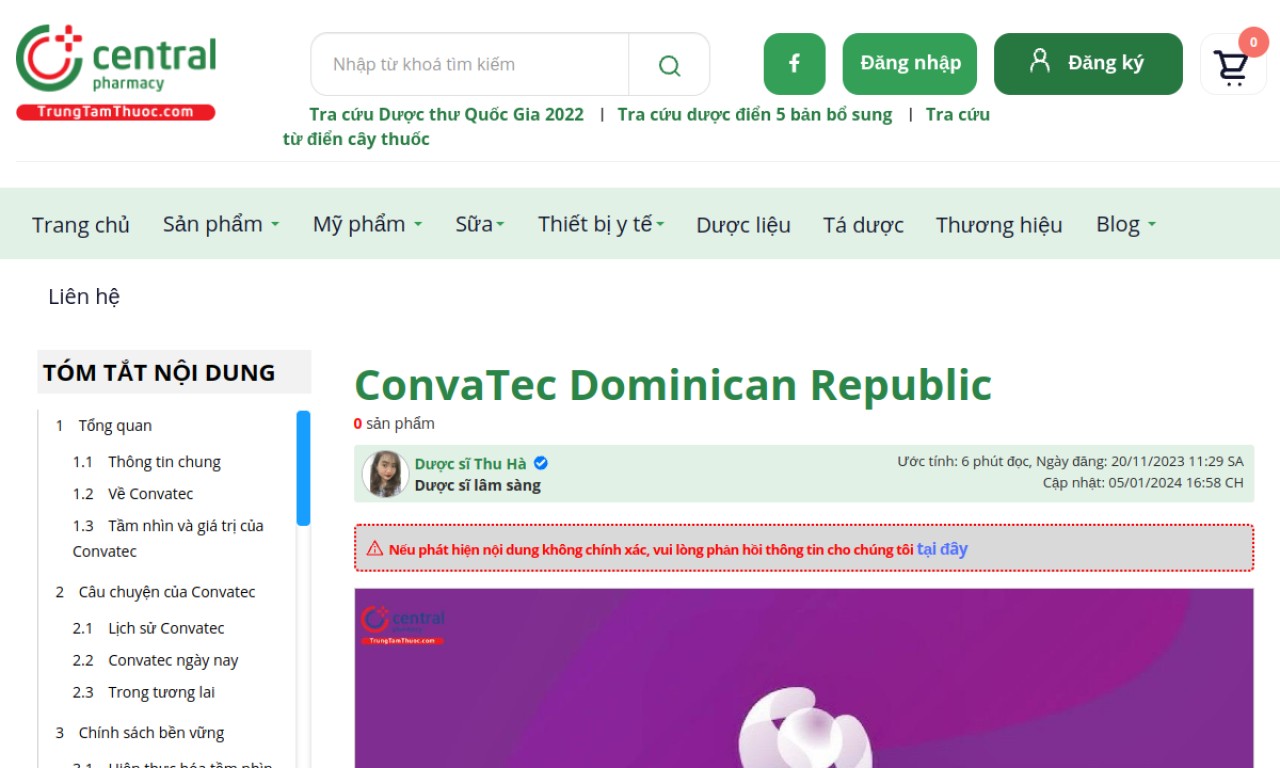
Task: Click the pharmacist avatar photo
Action: tap(385, 474)
